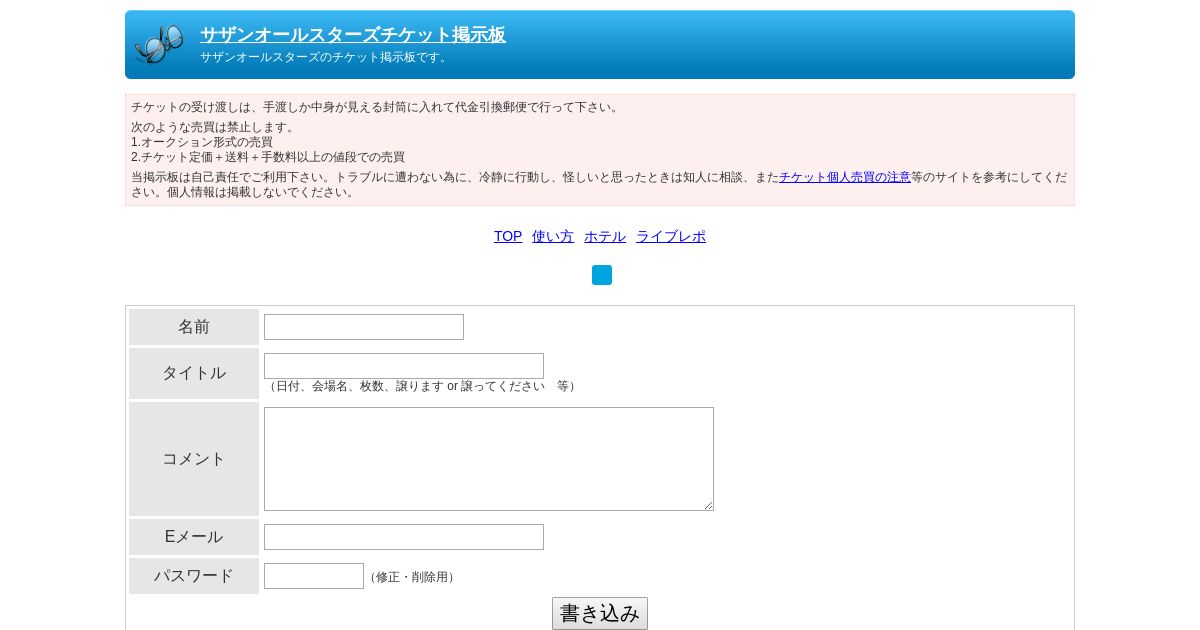Focus the パスワード input field
Screen dimensions: 1200x630
[x=314, y=576]
